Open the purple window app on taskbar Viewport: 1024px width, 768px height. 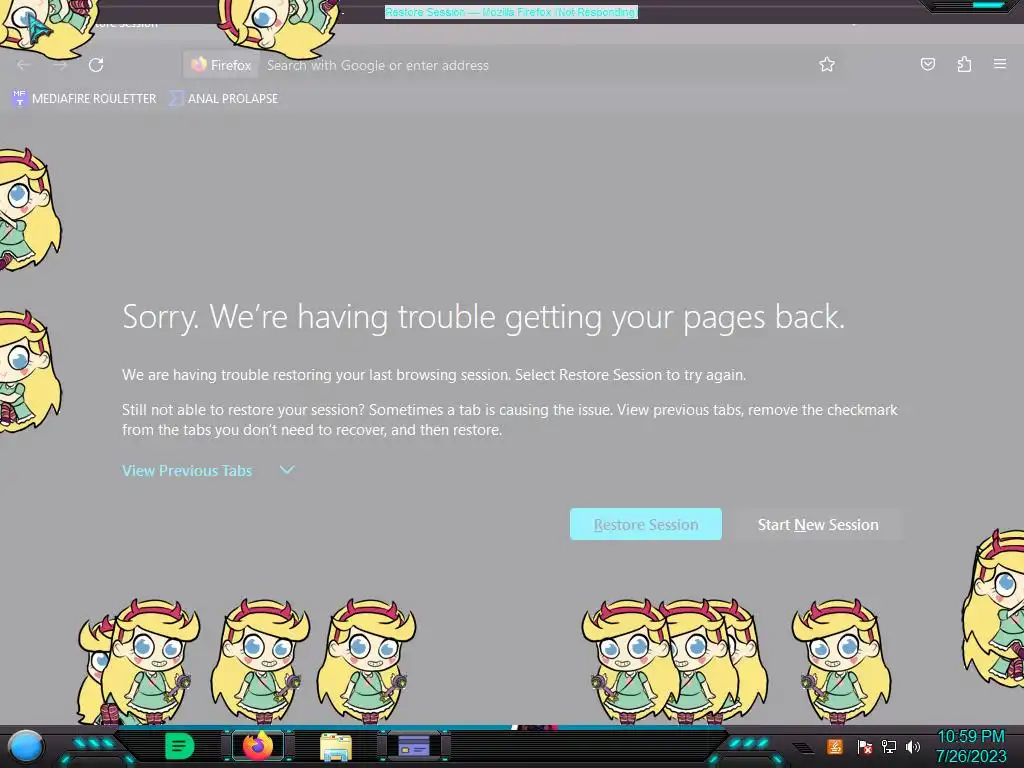point(413,746)
